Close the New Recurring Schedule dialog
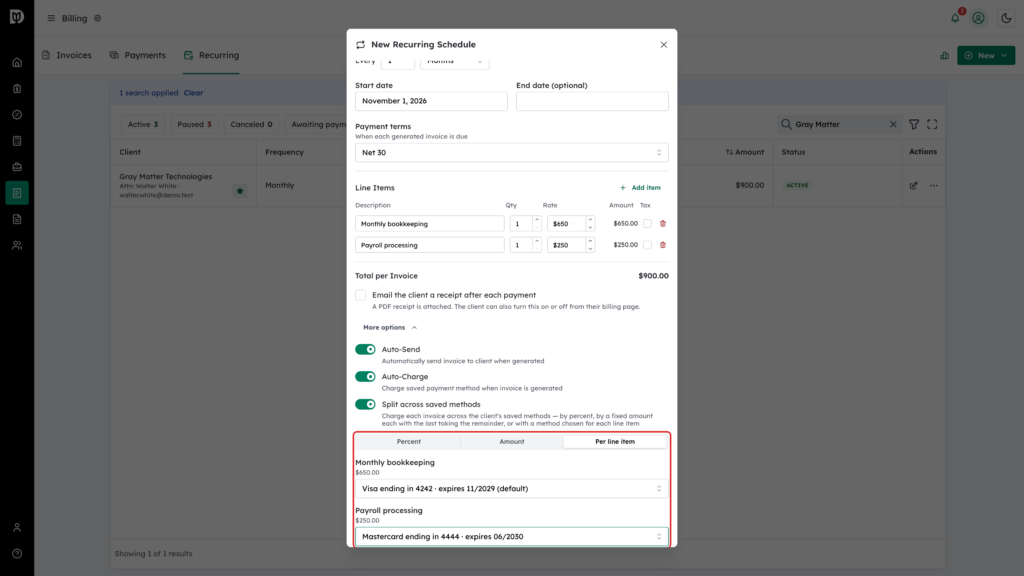 [664, 44]
